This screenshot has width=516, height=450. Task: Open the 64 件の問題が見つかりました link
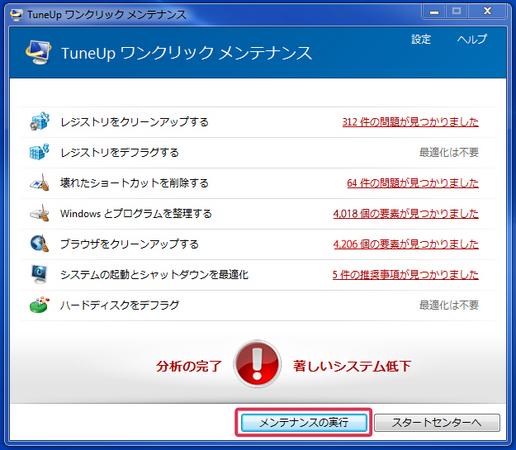[x=413, y=183]
